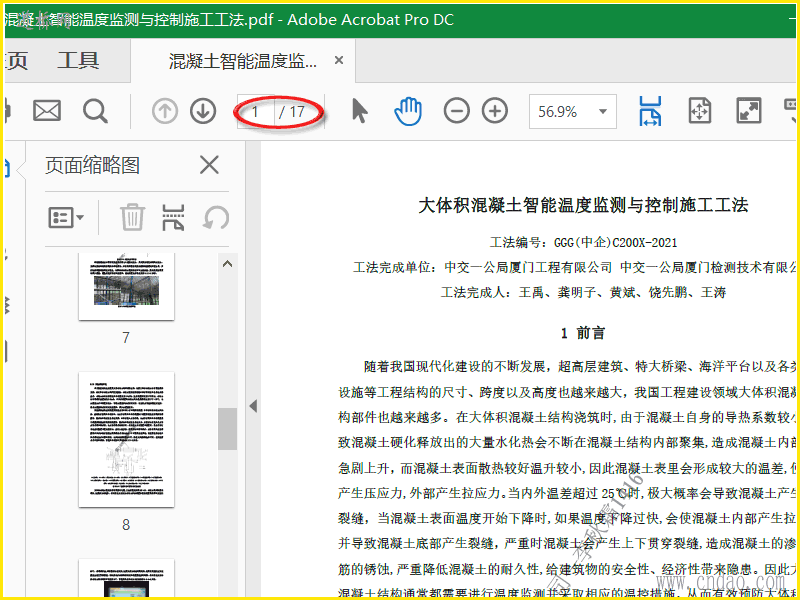Viewport: 800px width, 600px height.
Task: Click the fit full page icon
Action: 699,111
